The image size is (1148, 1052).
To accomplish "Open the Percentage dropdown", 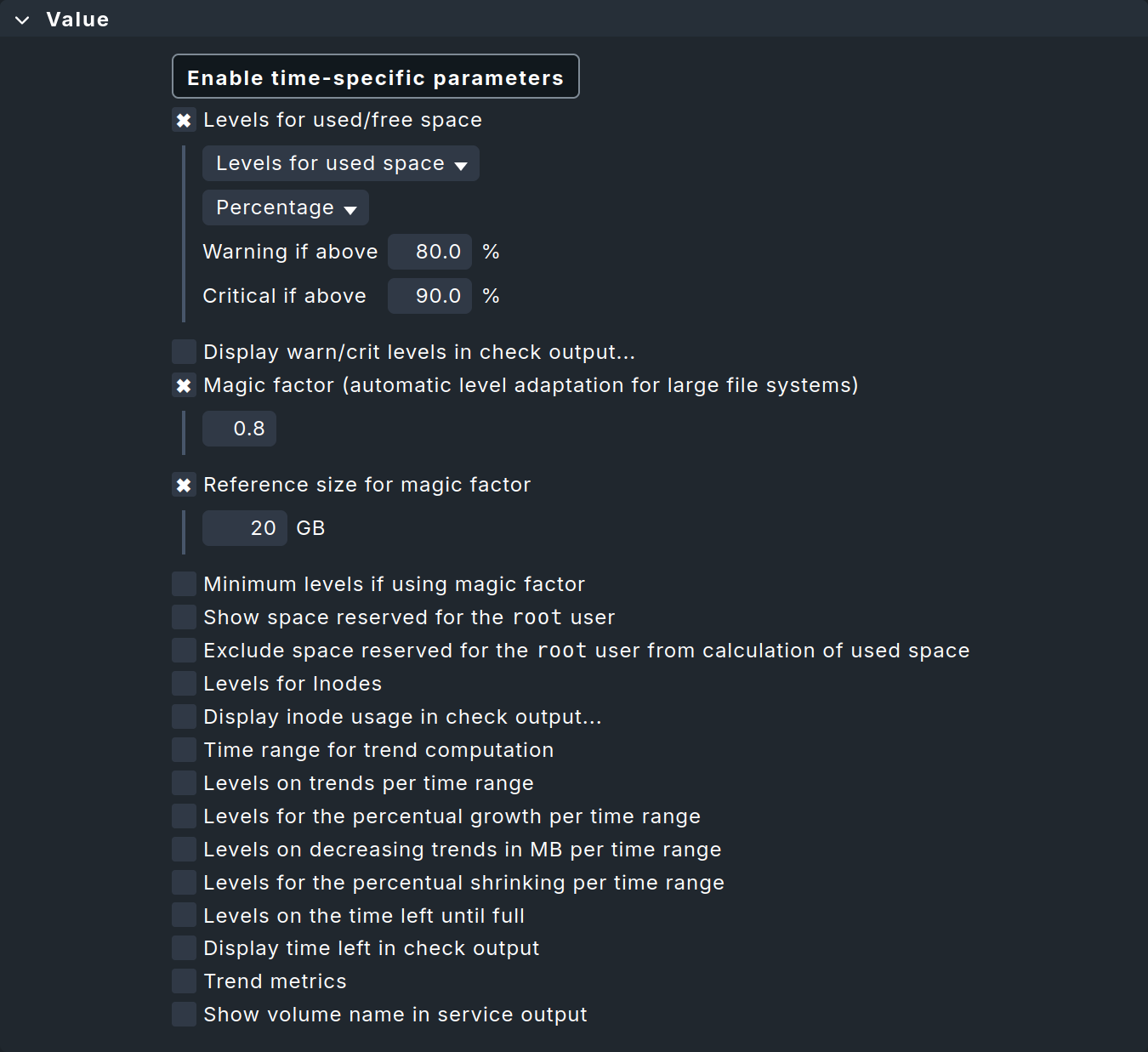I will coord(285,207).
